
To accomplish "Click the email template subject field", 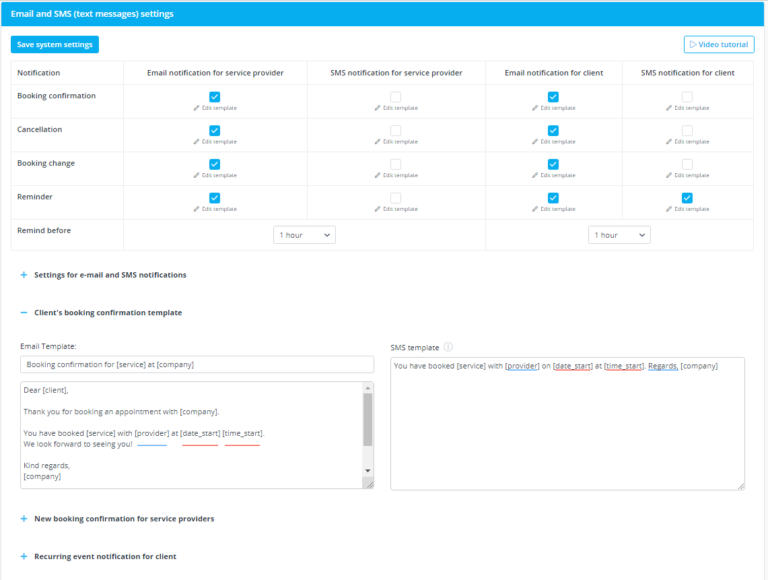I will 197,365.
